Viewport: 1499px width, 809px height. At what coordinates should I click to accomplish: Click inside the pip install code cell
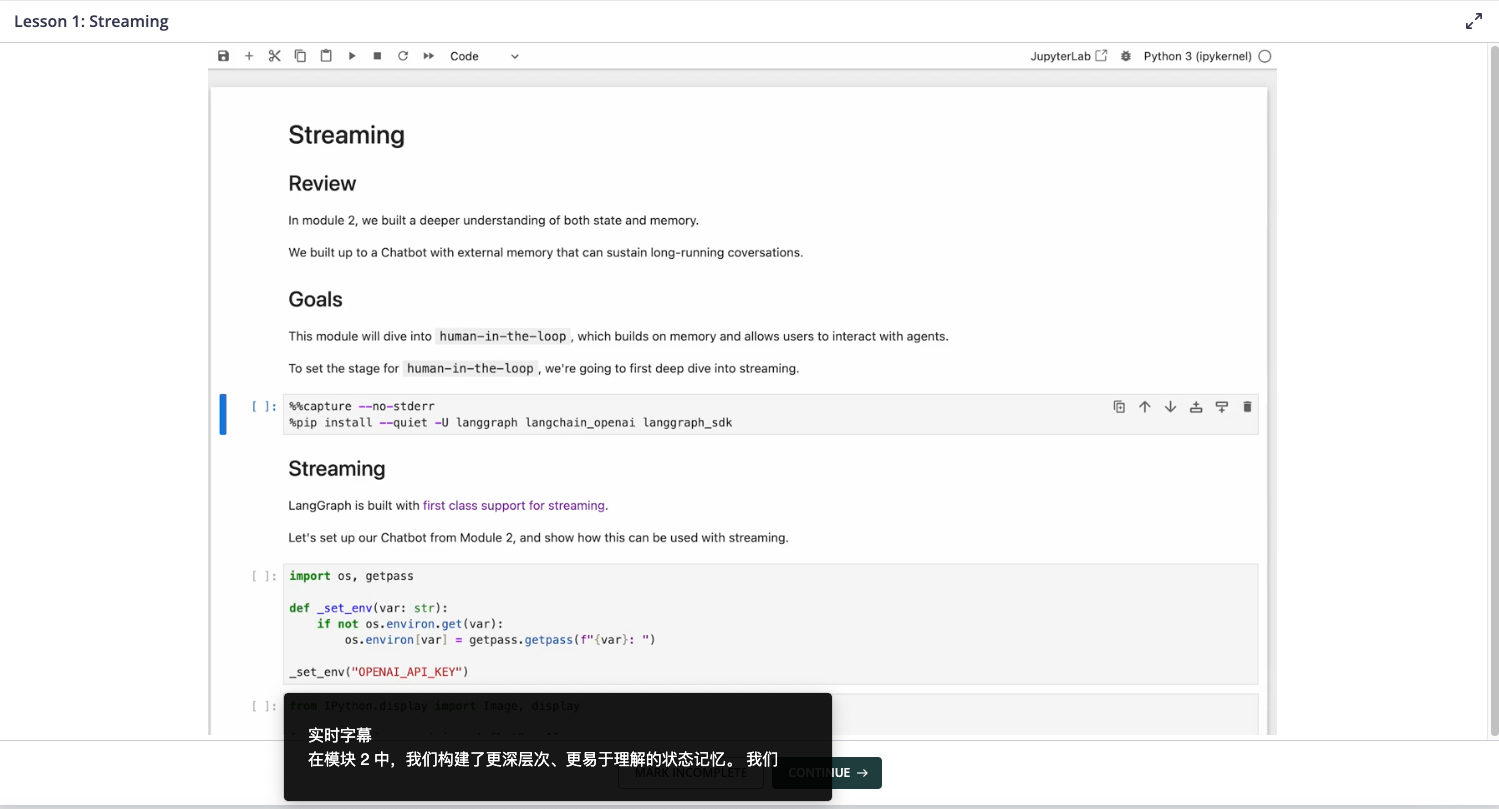[x=770, y=414]
